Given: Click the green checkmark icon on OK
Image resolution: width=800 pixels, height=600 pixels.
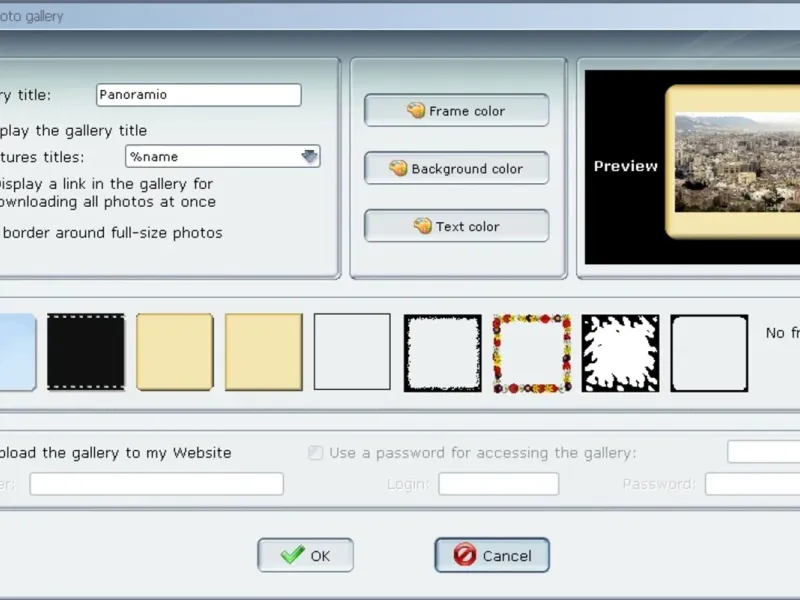Looking at the screenshot, I should click(293, 554).
